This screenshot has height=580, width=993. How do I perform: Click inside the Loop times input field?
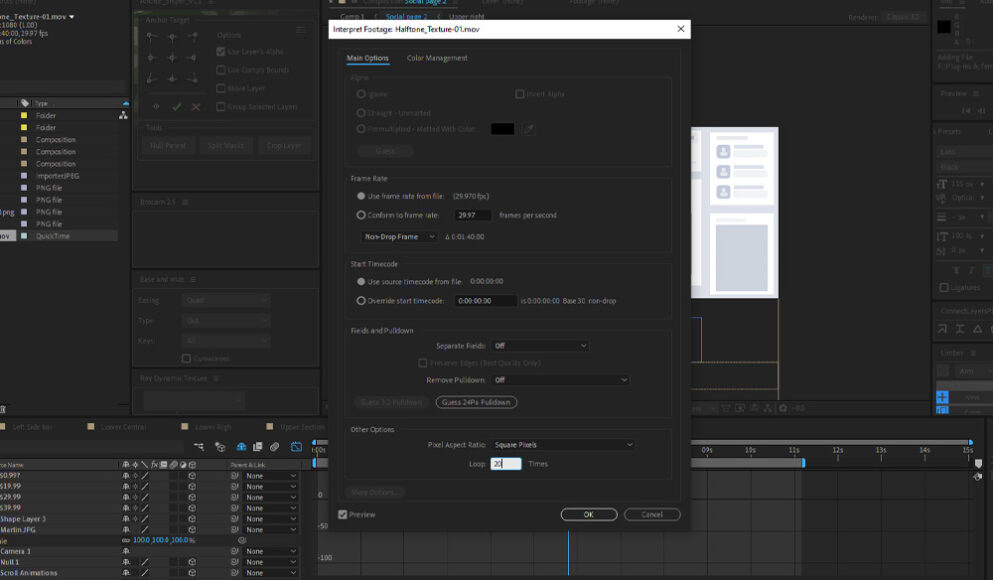505,464
